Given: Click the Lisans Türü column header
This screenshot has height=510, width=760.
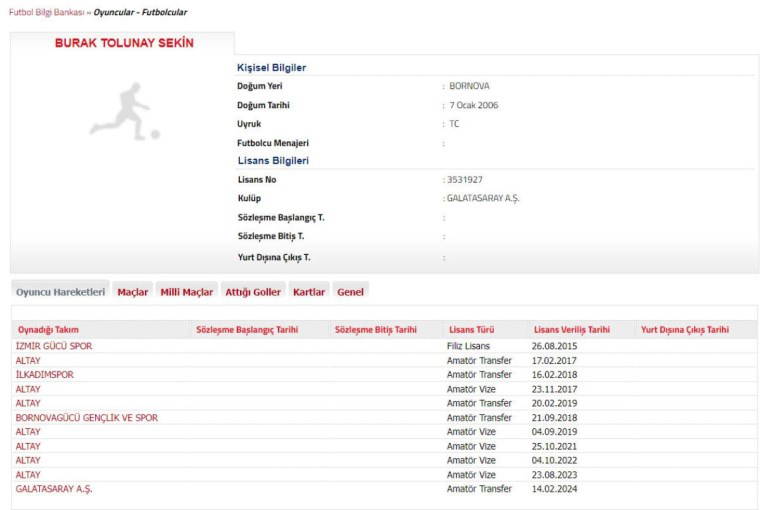Looking at the screenshot, I should [x=470, y=329].
